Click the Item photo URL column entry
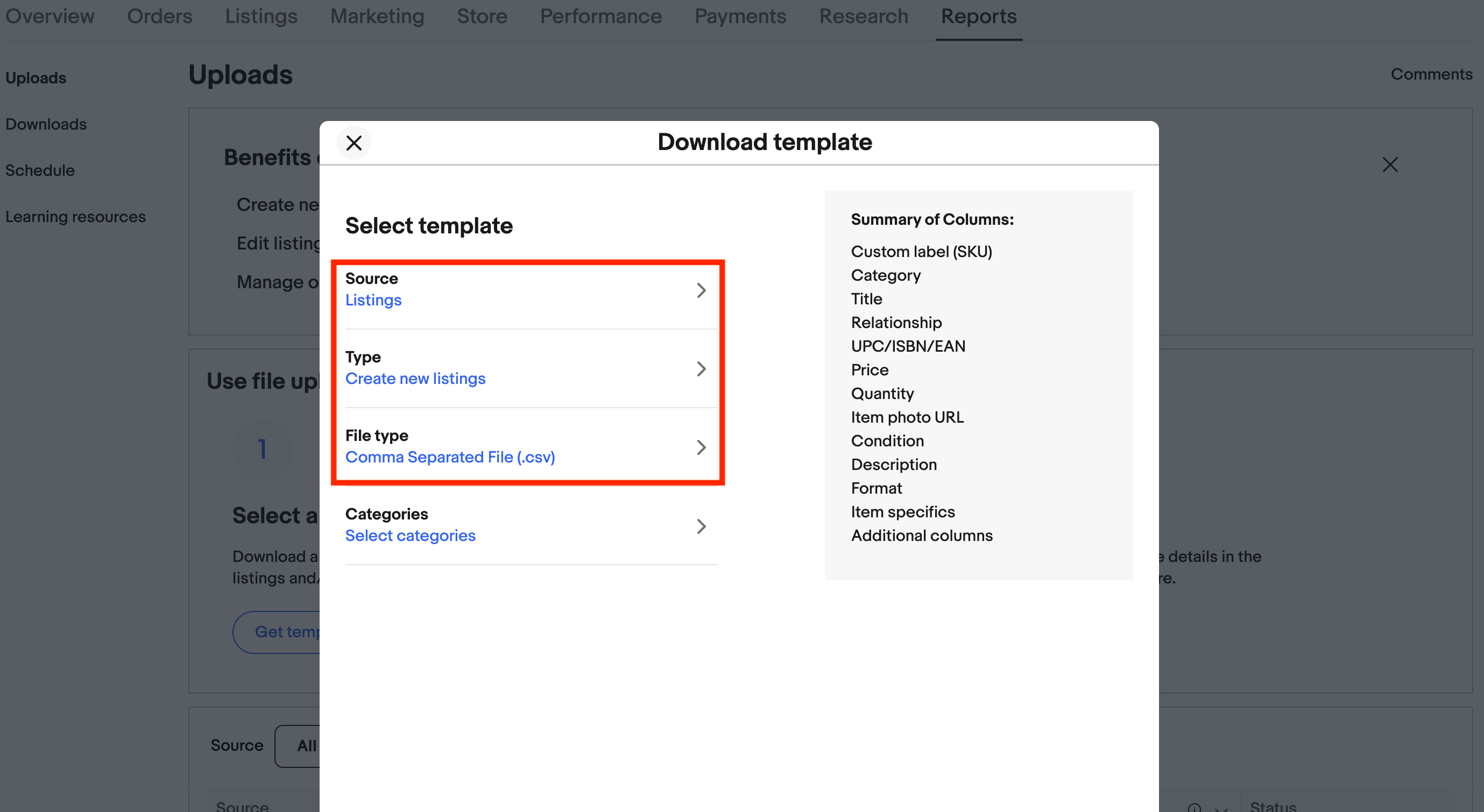The image size is (1484, 812). pyautogui.click(x=907, y=417)
